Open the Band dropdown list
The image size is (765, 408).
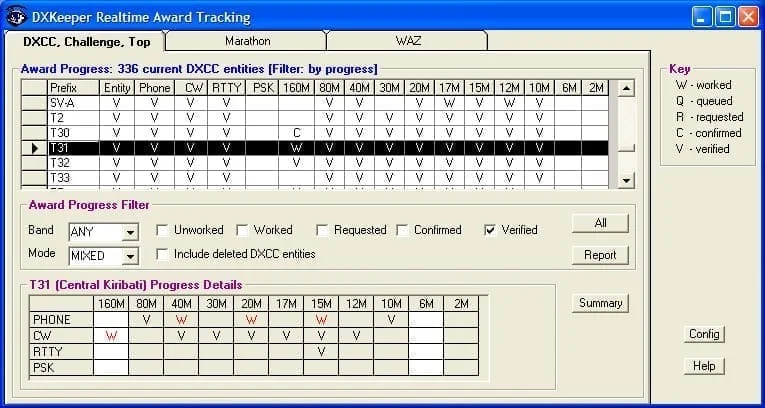pos(129,232)
